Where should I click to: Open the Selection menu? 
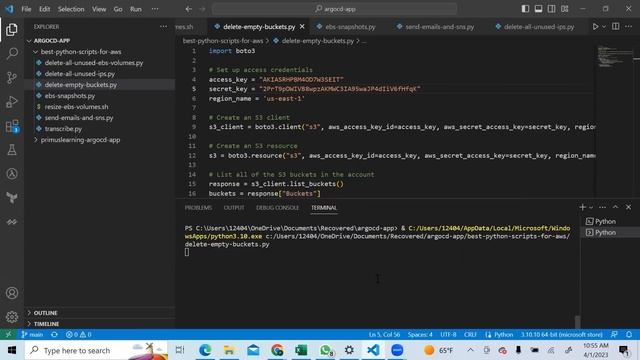pos(71,9)
